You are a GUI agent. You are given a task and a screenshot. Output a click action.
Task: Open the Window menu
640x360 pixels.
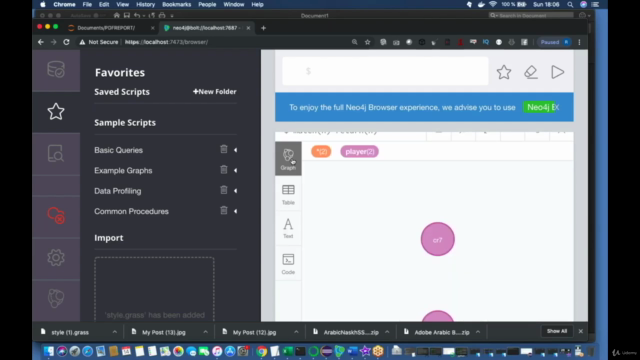click(x=233, y=4)
